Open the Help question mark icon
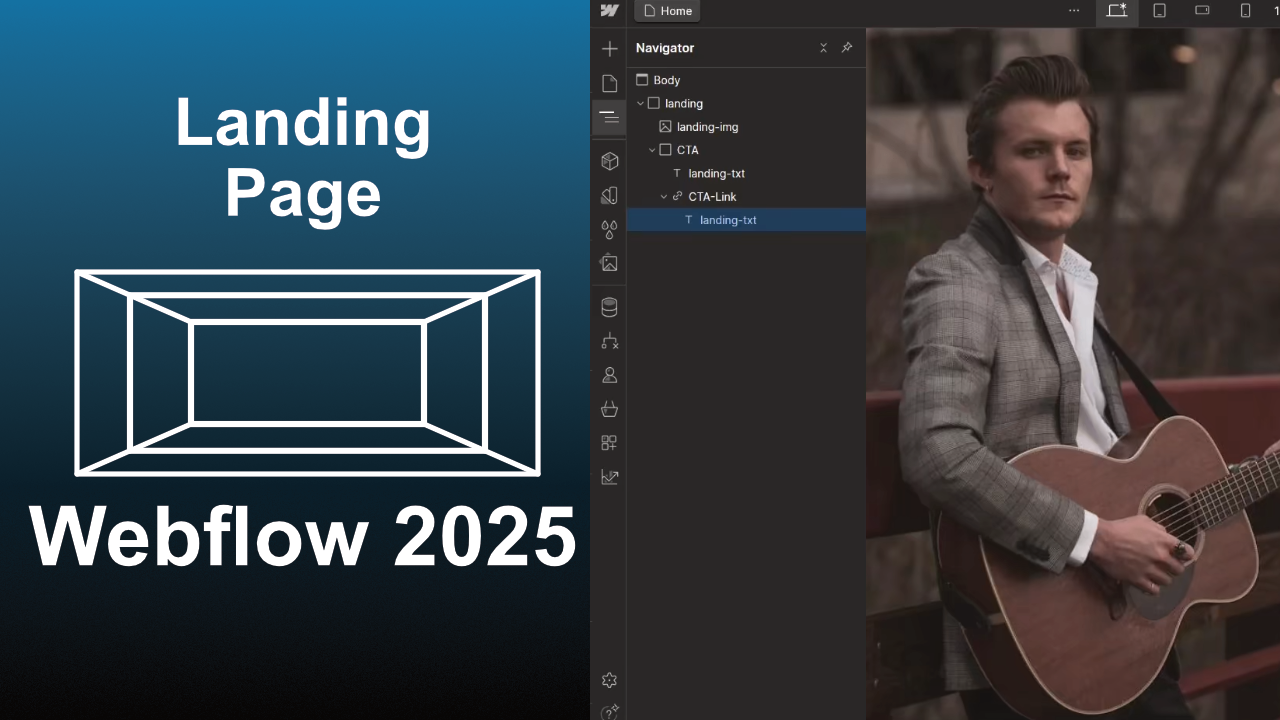 tap(609, 712)
